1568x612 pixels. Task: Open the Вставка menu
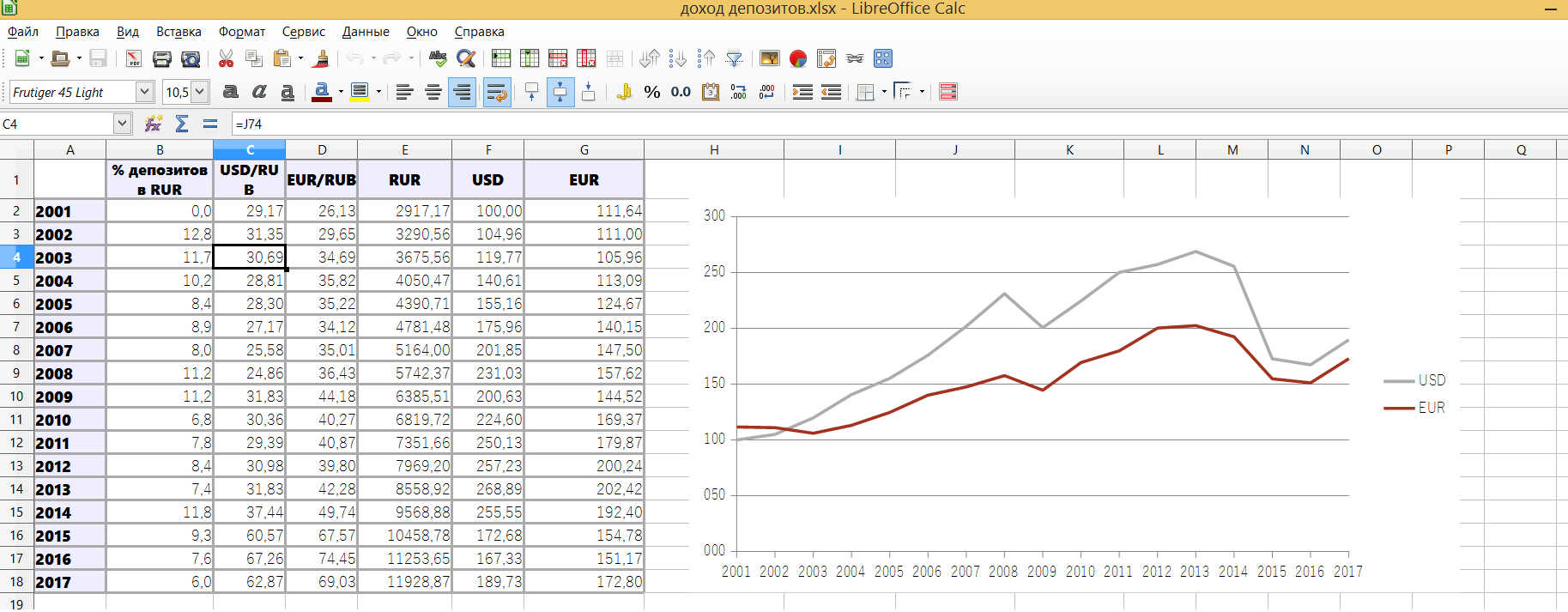coord(179,32)
